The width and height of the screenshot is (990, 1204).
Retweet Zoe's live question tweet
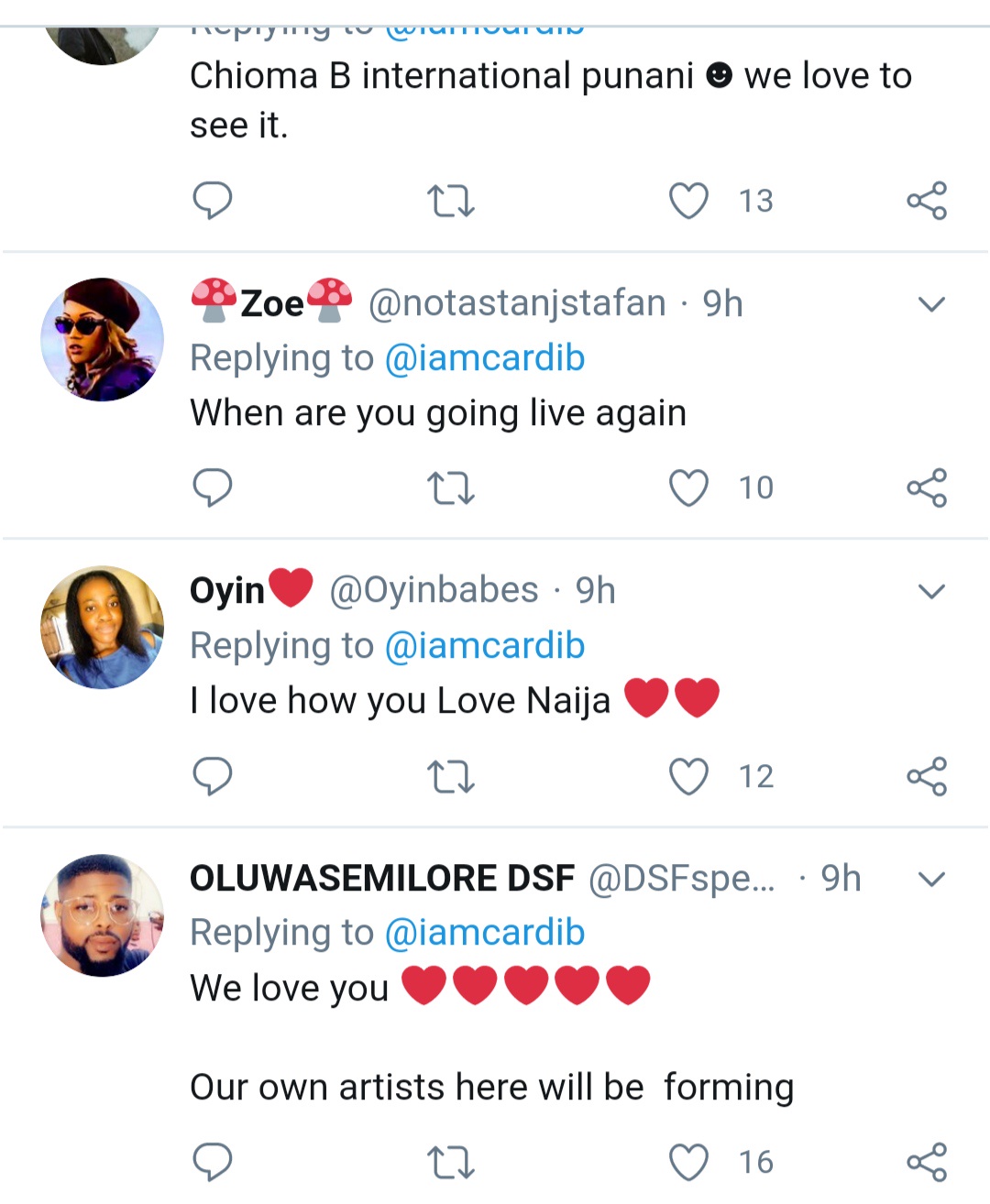pyautogui.click(x=451, y=487)
